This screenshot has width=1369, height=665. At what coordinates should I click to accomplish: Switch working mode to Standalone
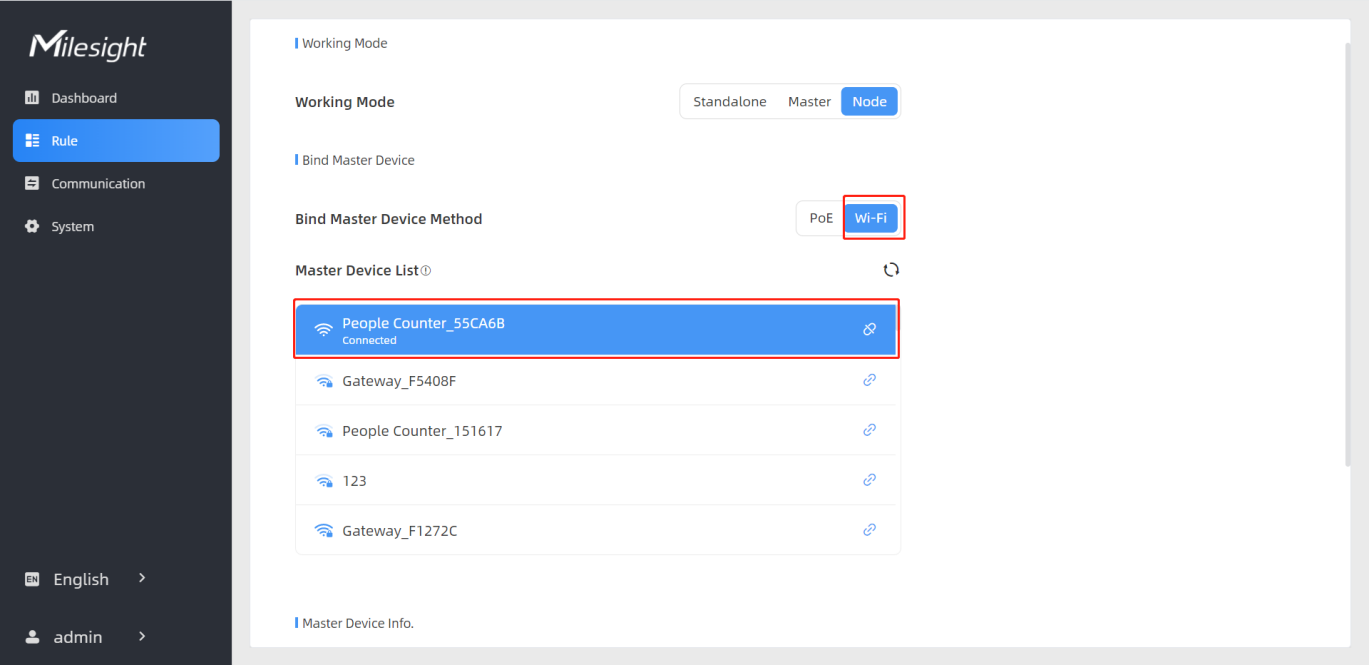coord(729,102)
